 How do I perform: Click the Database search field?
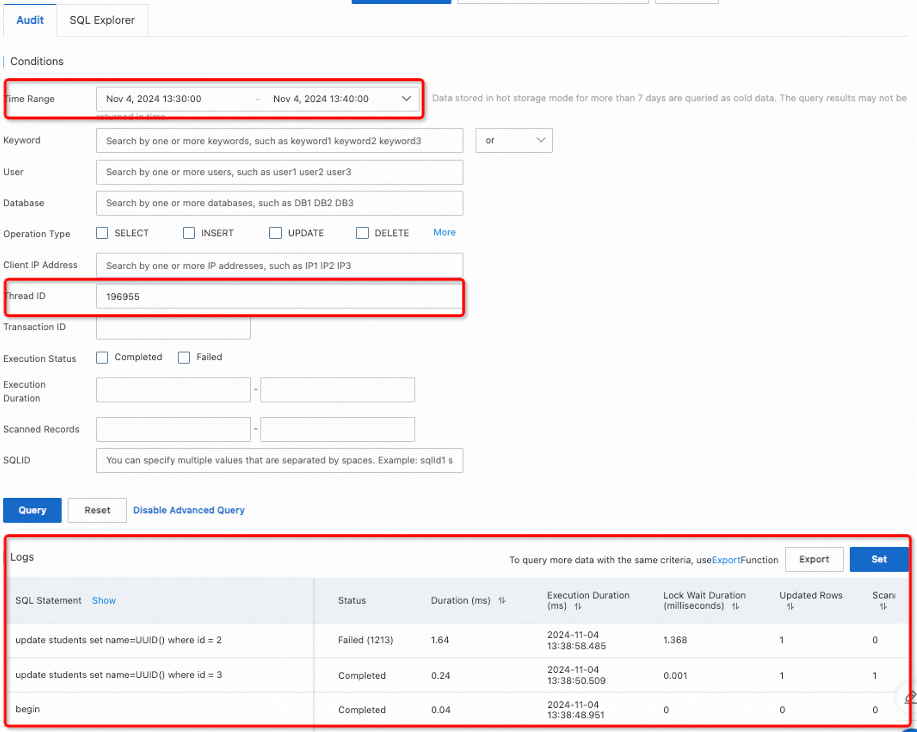(280, 203)
